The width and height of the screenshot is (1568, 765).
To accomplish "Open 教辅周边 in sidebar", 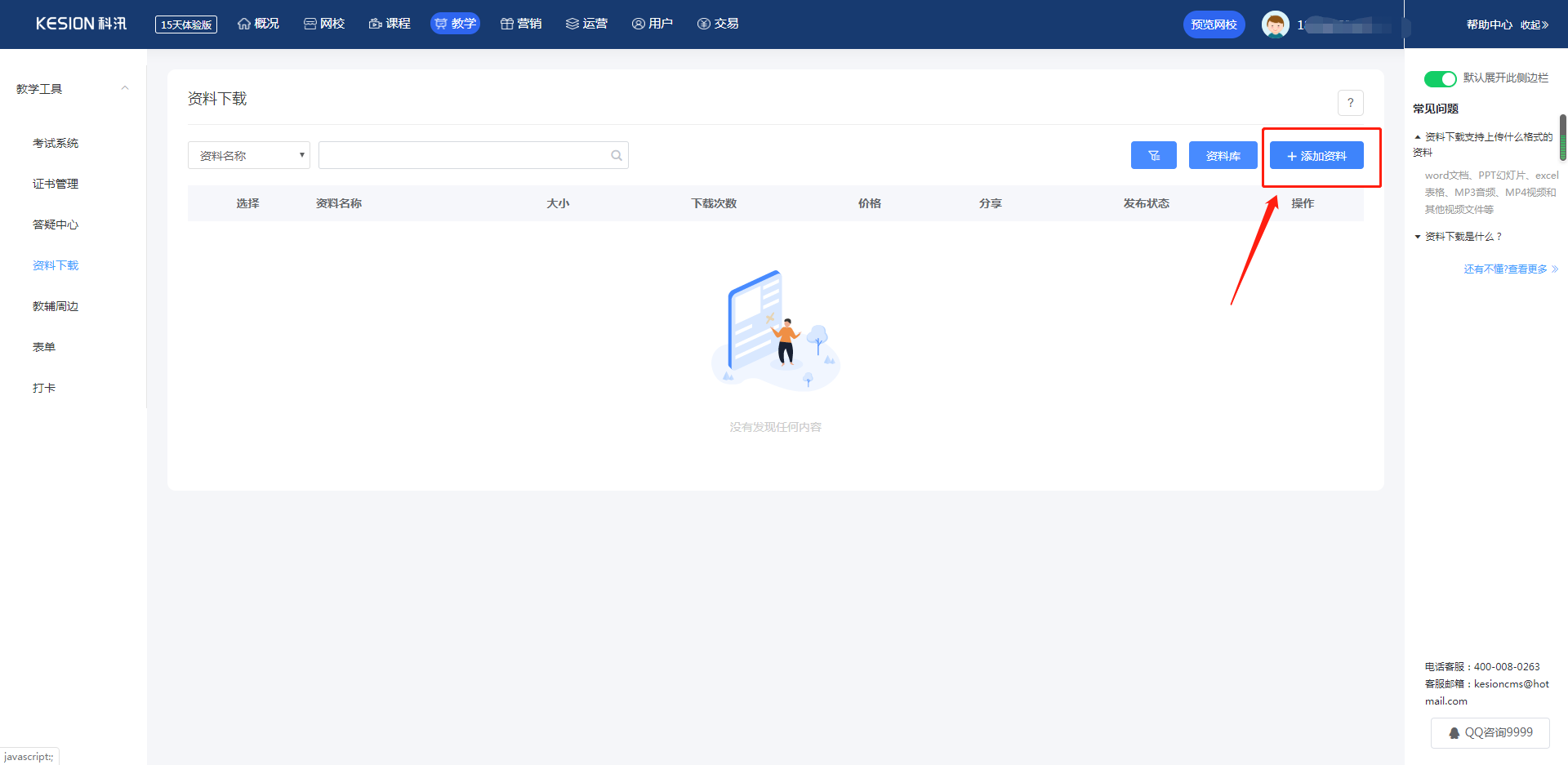I will [x=56, y=306].
